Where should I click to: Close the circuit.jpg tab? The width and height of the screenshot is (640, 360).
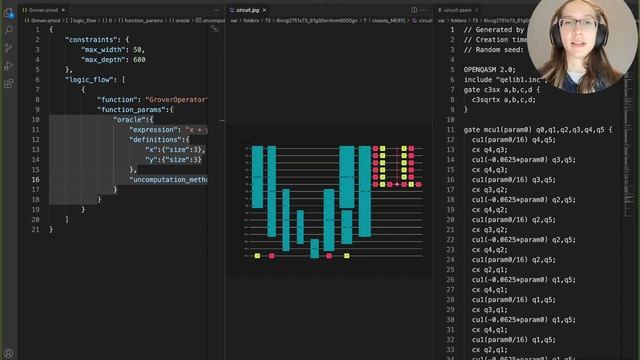click(264, 10)
